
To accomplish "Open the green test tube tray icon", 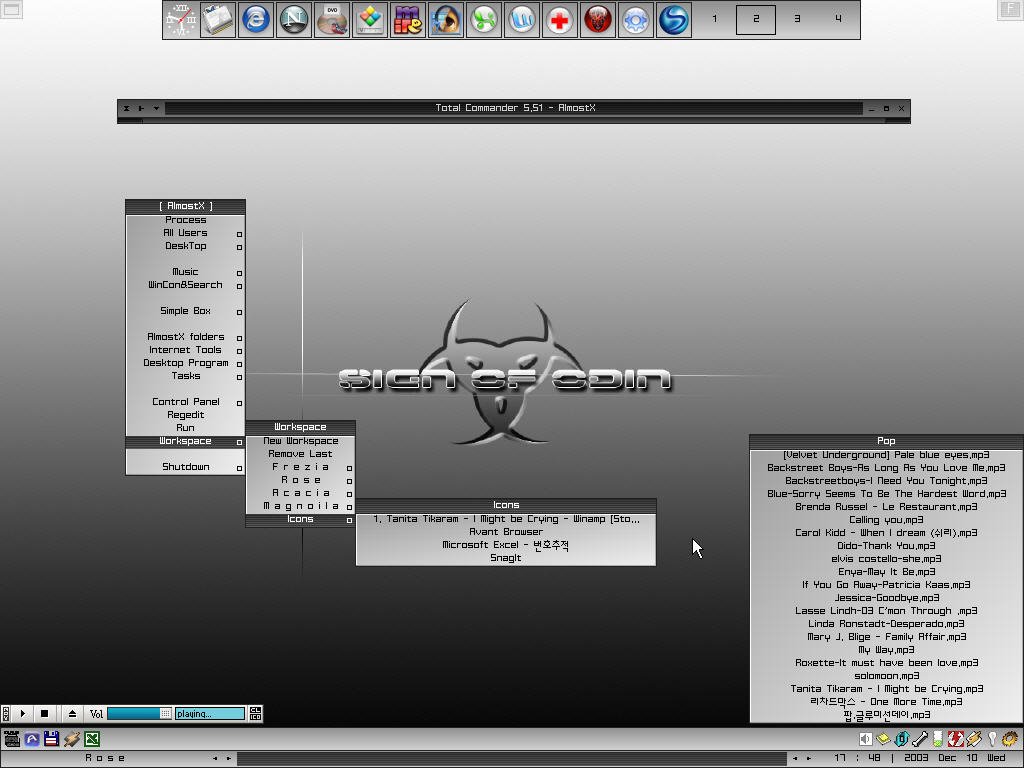I will 938,739.
